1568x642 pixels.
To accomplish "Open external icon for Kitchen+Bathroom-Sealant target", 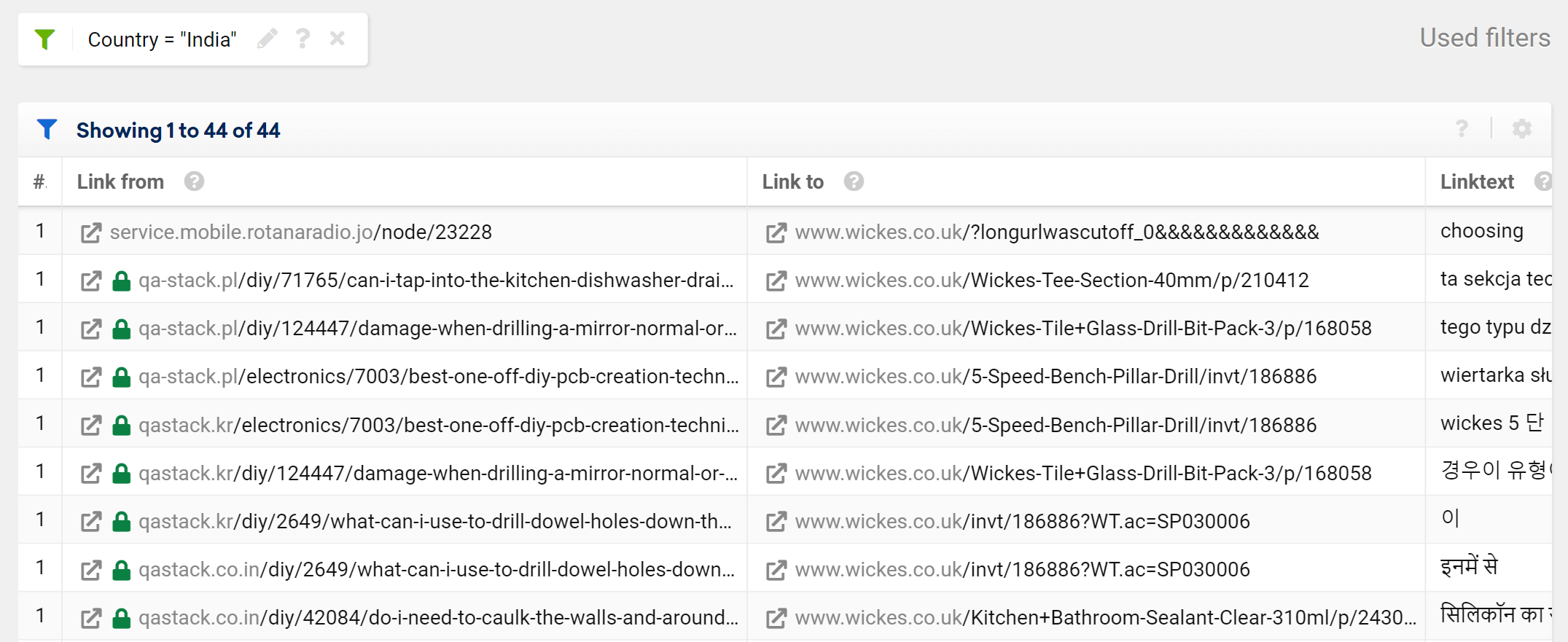I will pyautogui.click(x=776, y=619).
